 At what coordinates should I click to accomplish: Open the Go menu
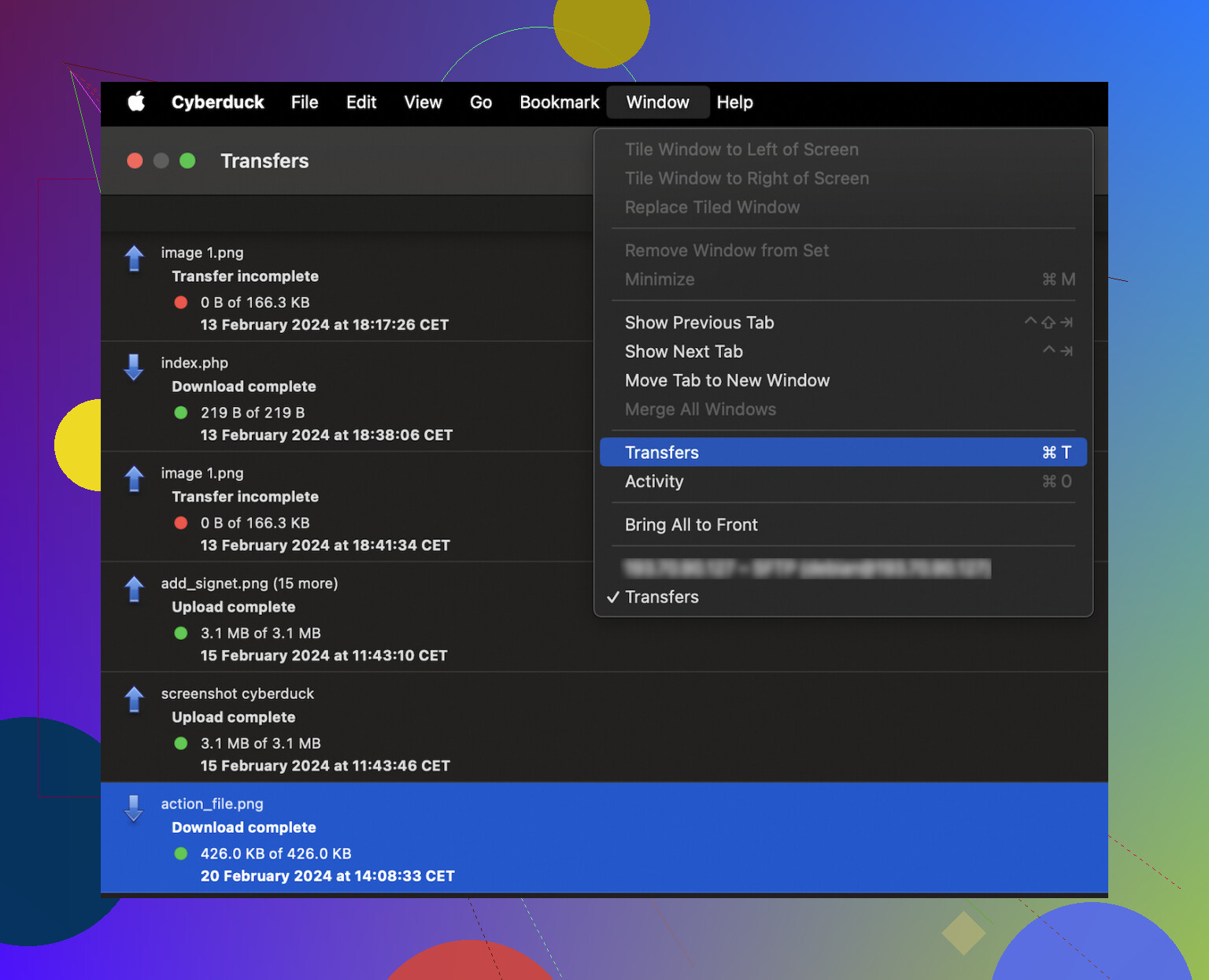(481, 102)
